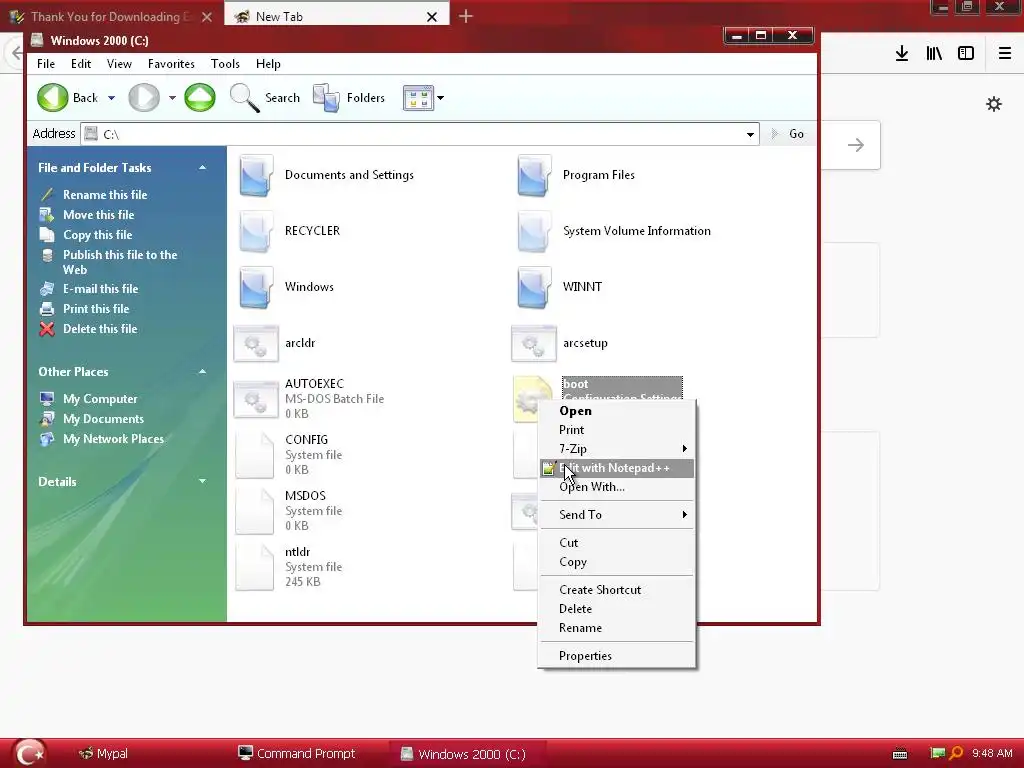This screenshot has width=1024, height=768.
Task: Click the Go button beside address
Action: coord(788,134)
